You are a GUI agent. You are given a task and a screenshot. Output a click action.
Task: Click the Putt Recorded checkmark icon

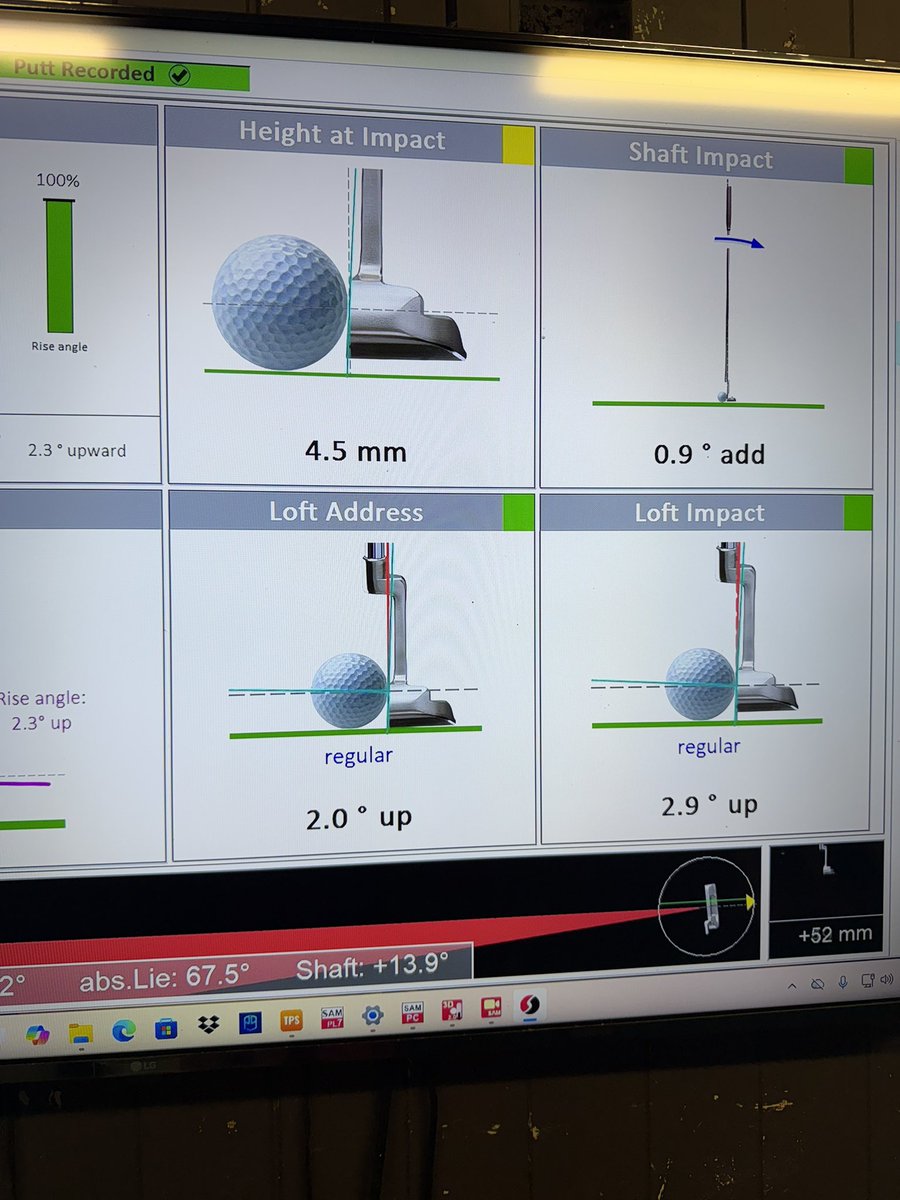[x=179, y=73]
